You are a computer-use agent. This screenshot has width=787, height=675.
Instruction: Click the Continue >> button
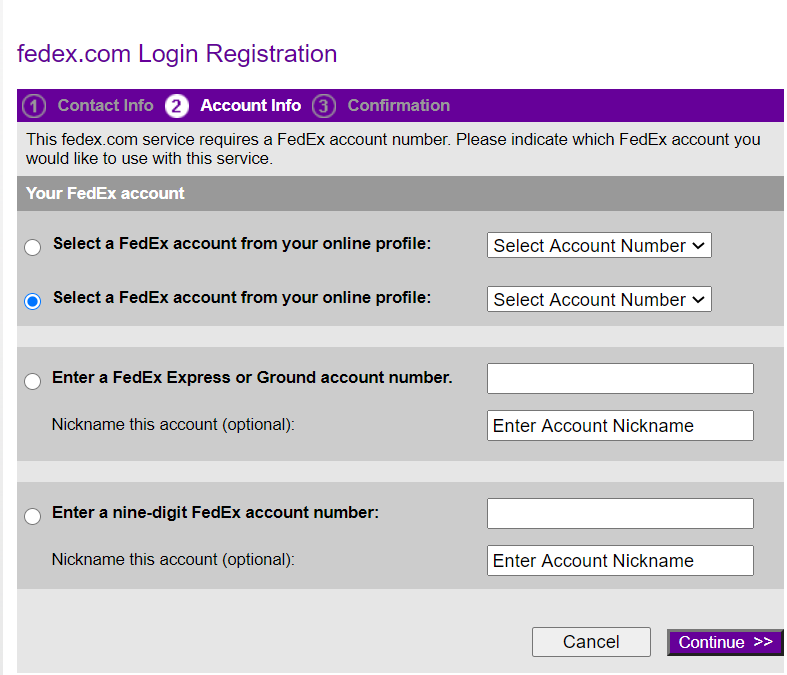click(725, 642)
